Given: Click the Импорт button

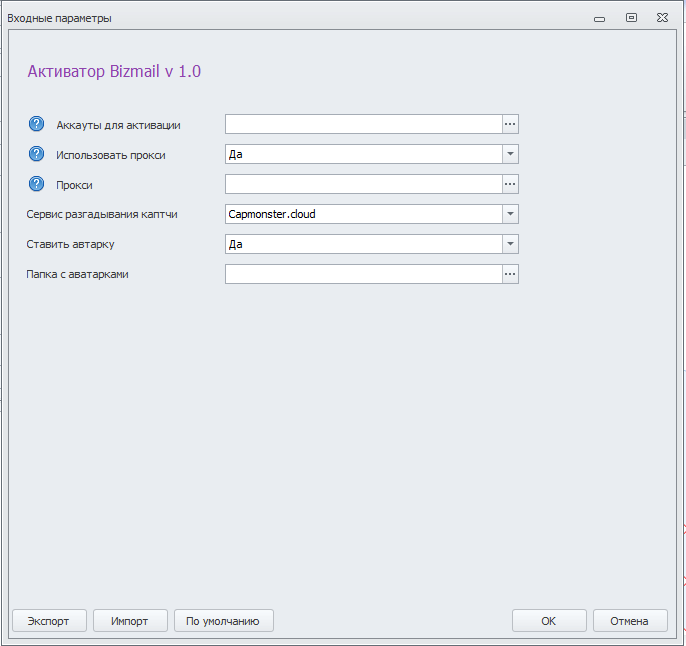Looking at the screenshot, I should click(x=130, y=621).
